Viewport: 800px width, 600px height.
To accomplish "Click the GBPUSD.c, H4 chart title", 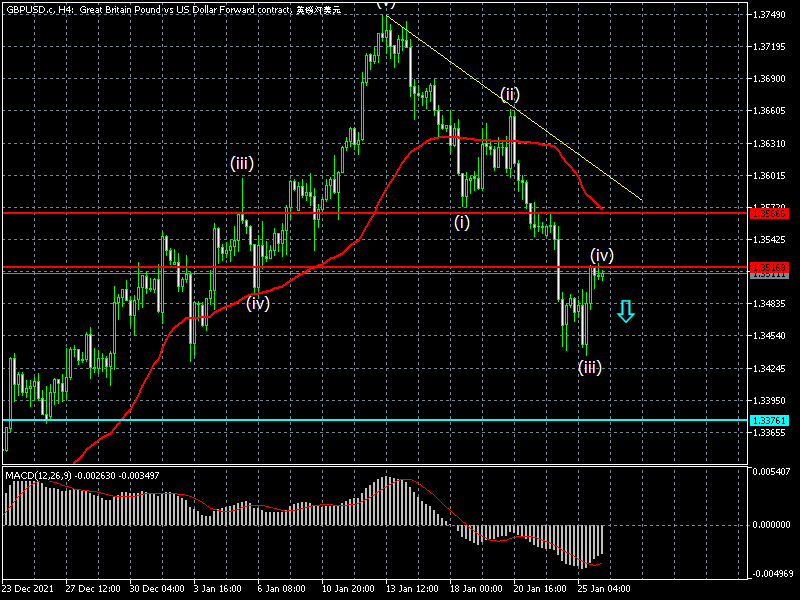I will [173, 10].
